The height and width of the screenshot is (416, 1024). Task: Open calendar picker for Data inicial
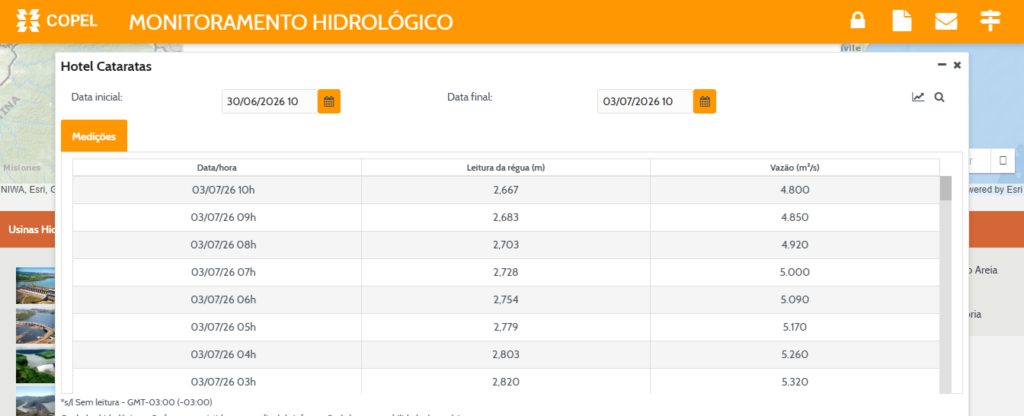[329, 101]
